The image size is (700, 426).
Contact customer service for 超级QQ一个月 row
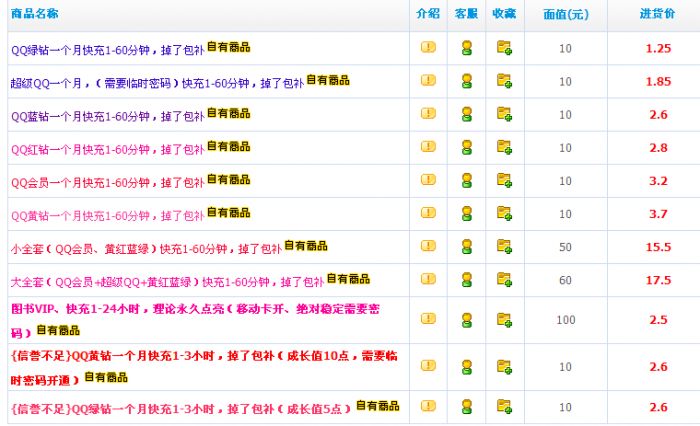pyautogui.click(x=467, y=81)
